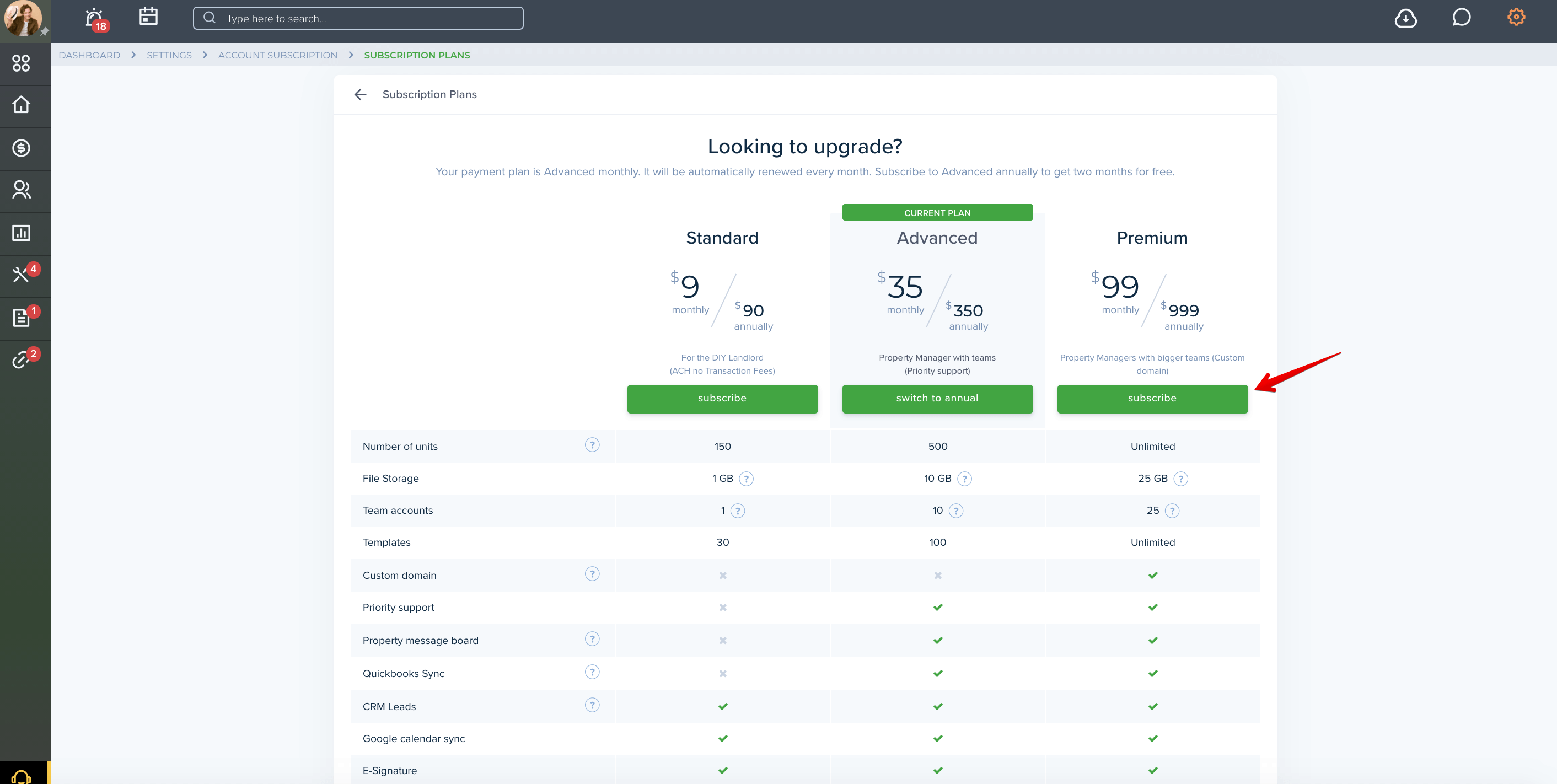Go back using the arrow beside Subscription Plans
Screen dimensions: 1557x784
tap(360, 95)
